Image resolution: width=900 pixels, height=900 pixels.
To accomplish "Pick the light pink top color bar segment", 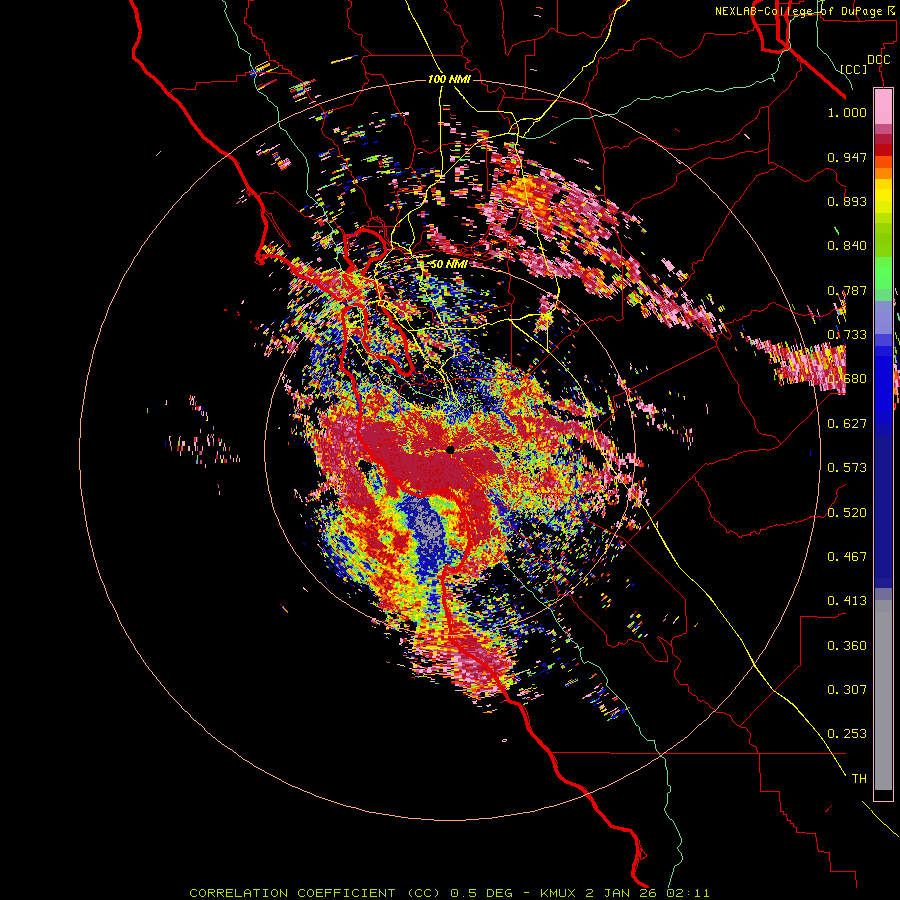I will pyautogui.click(x=883, y=106).
